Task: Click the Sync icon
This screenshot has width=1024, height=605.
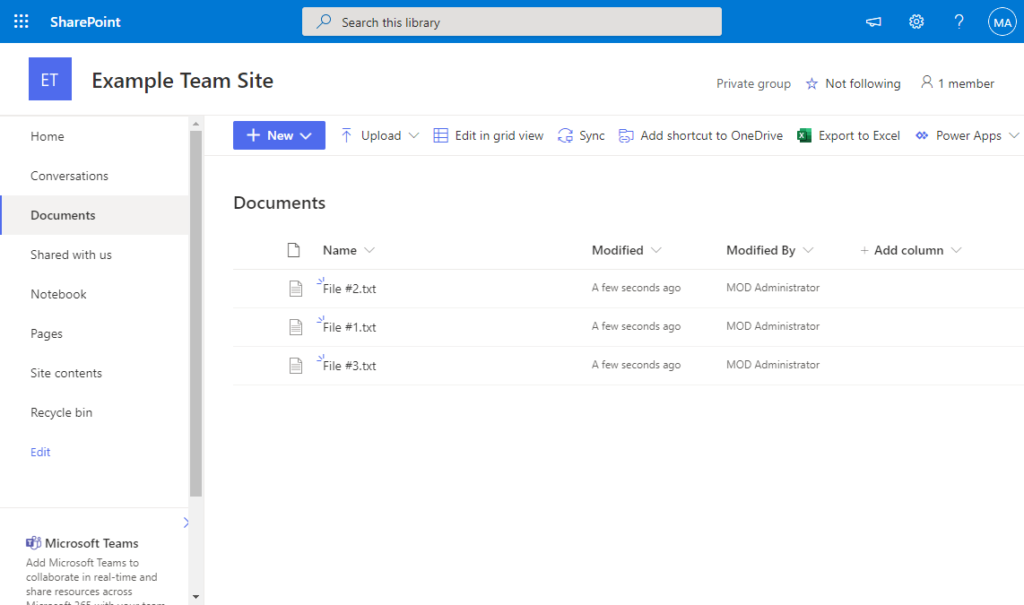Action: pos(565,135)
